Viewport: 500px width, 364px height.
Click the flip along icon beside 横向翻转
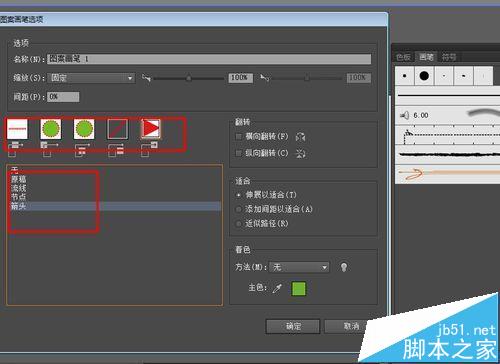tap(300, 137)
